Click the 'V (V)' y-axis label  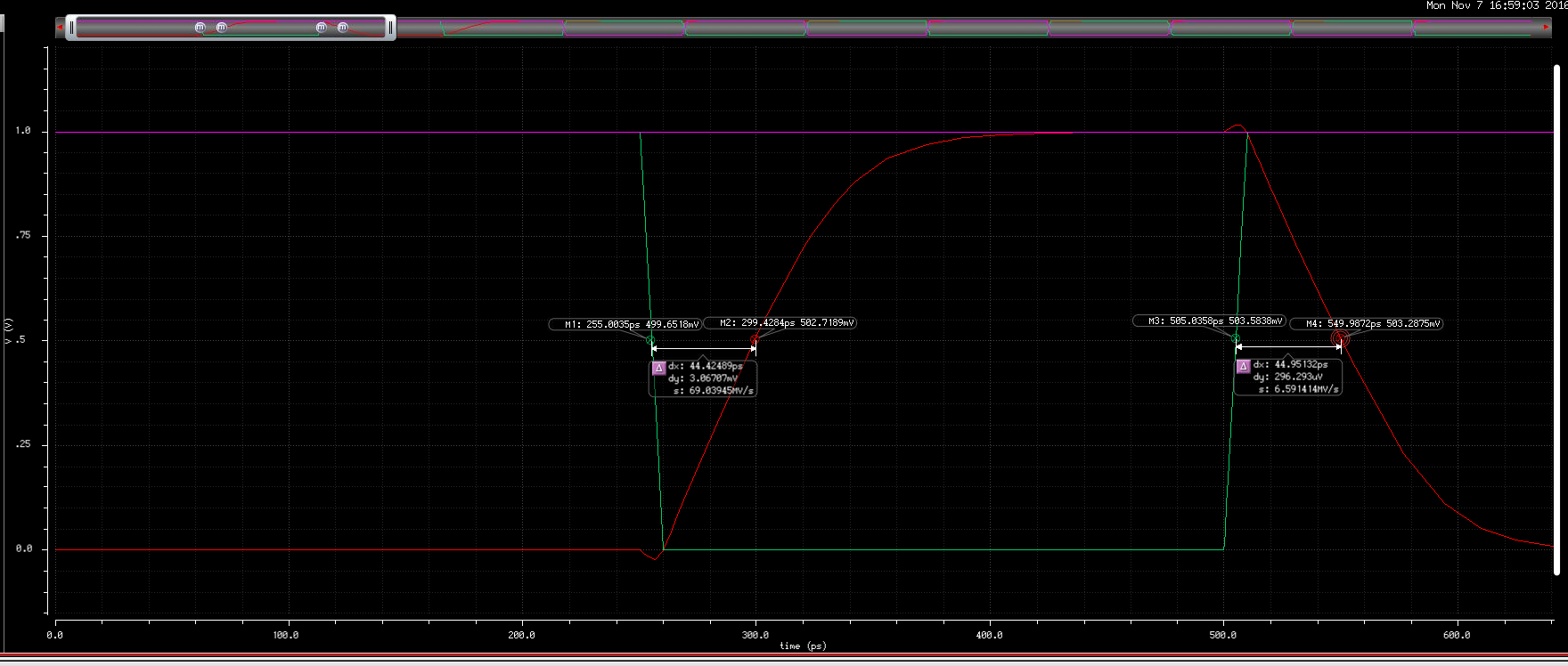click(9, 331)
